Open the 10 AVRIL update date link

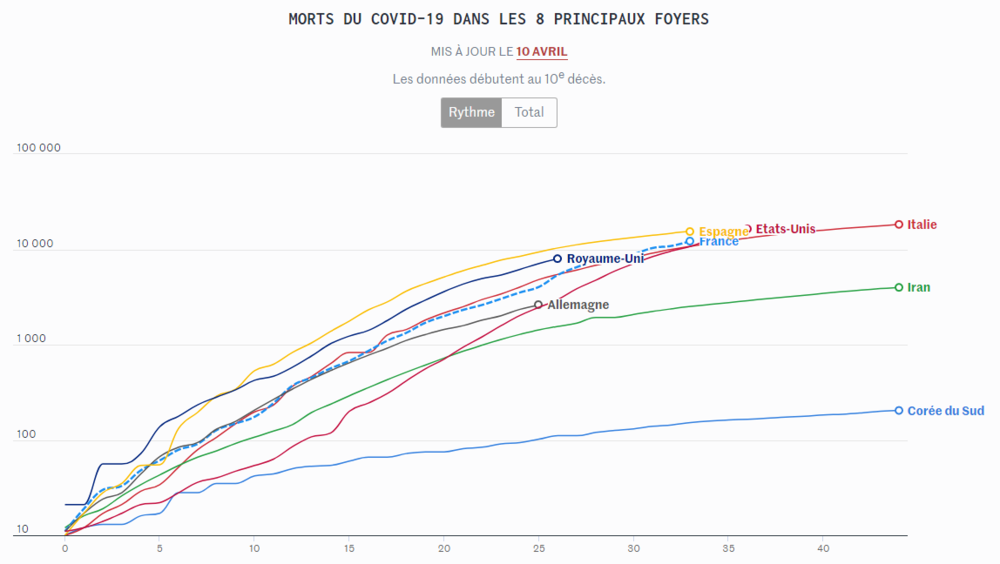[542, 52]
